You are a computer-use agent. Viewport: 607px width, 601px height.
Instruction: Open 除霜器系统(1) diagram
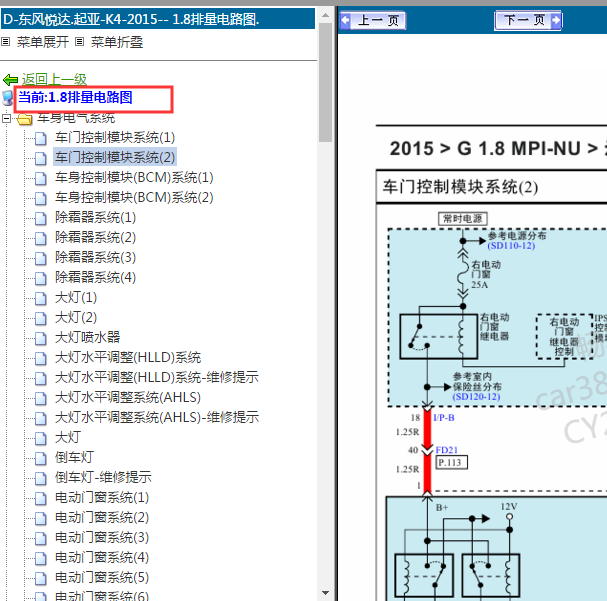pyautogui.click(x=95, y=217)
